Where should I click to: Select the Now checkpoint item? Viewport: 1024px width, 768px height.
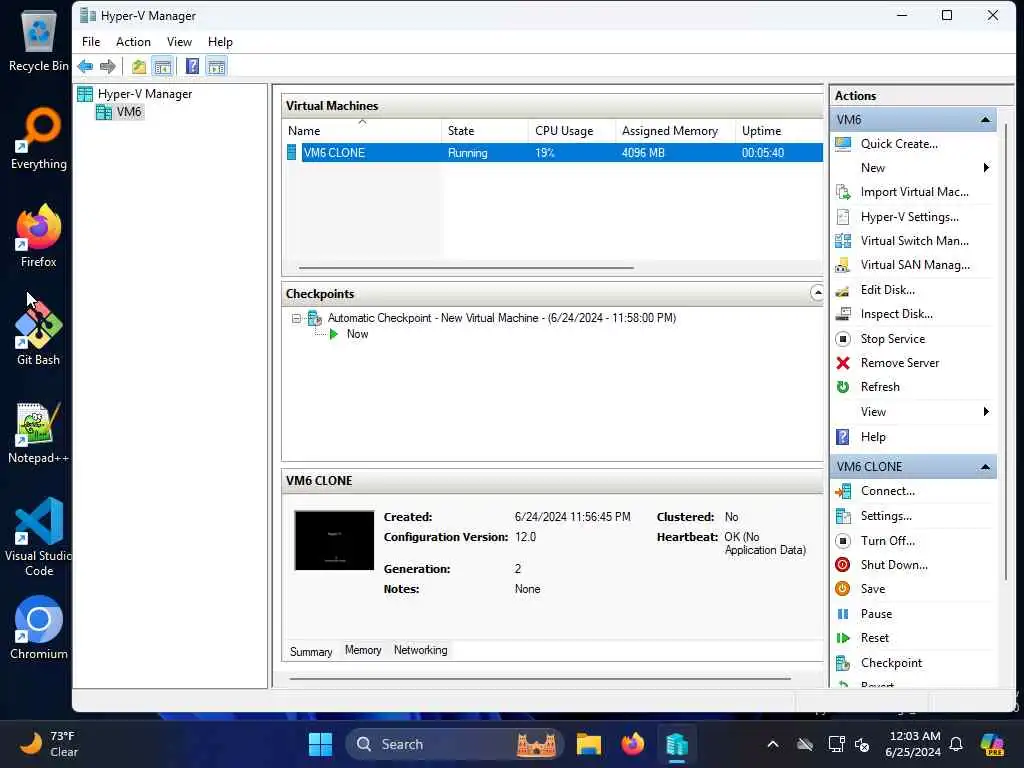357,334
